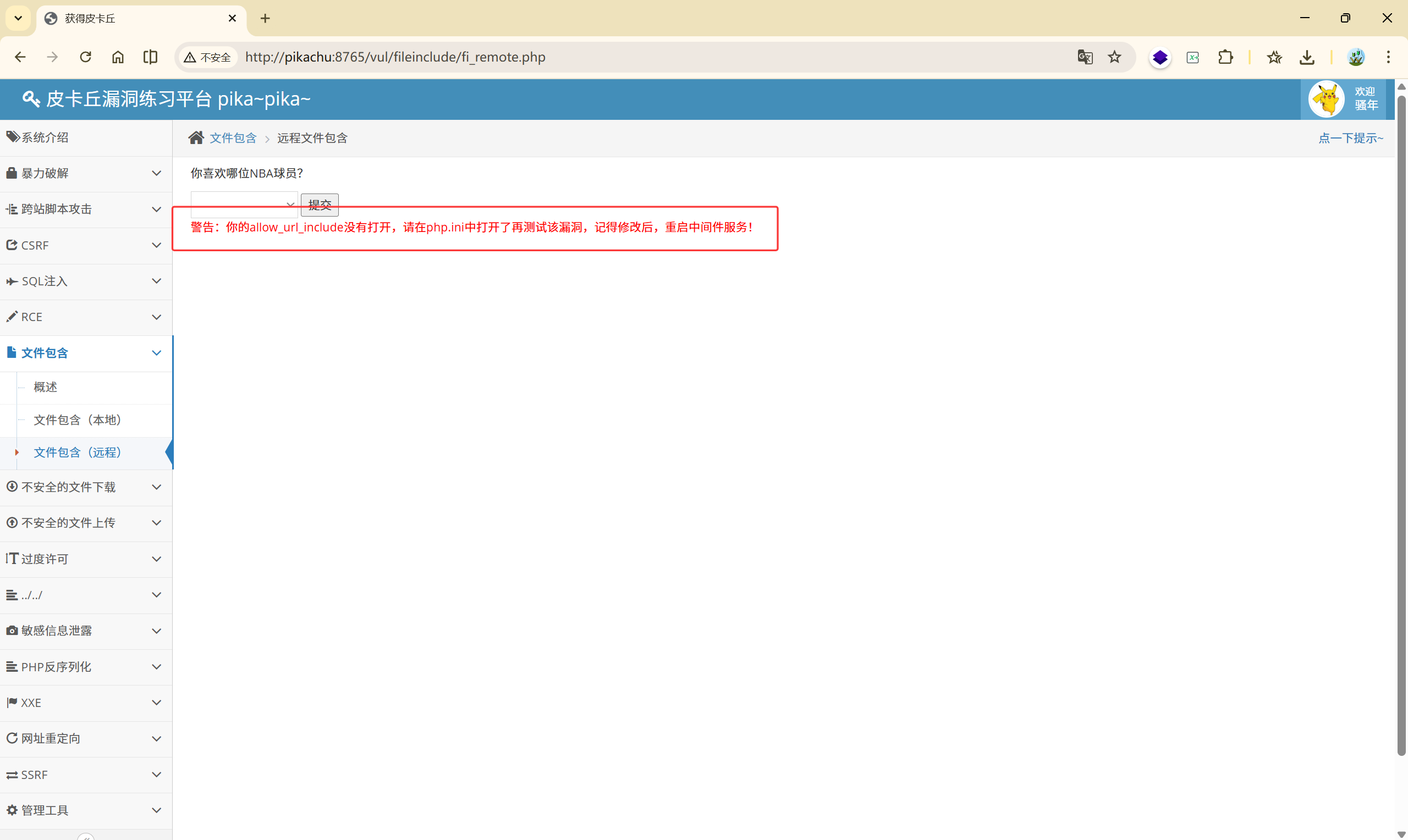Click the translate page icon
The width and height of the screenshot is (1408, 840).
[1084, 57]
